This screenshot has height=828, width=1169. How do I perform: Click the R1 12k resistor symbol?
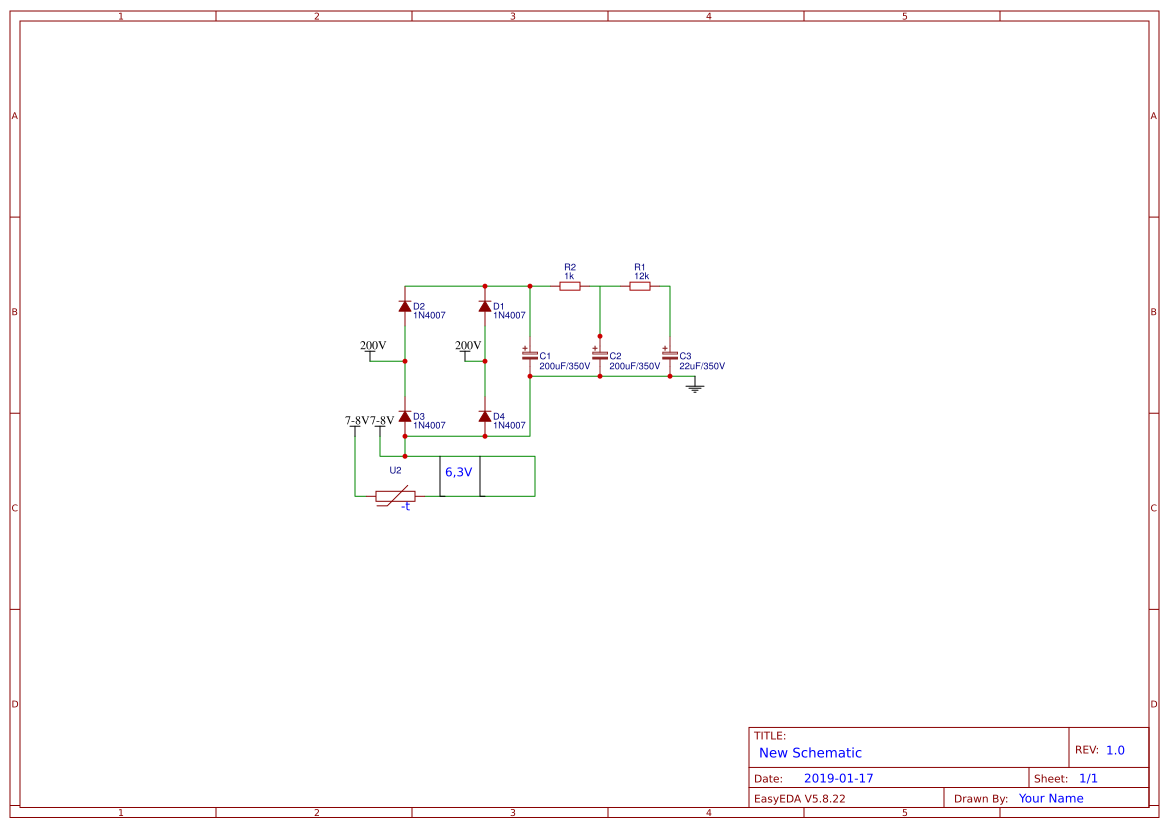(x=640, y=286)
